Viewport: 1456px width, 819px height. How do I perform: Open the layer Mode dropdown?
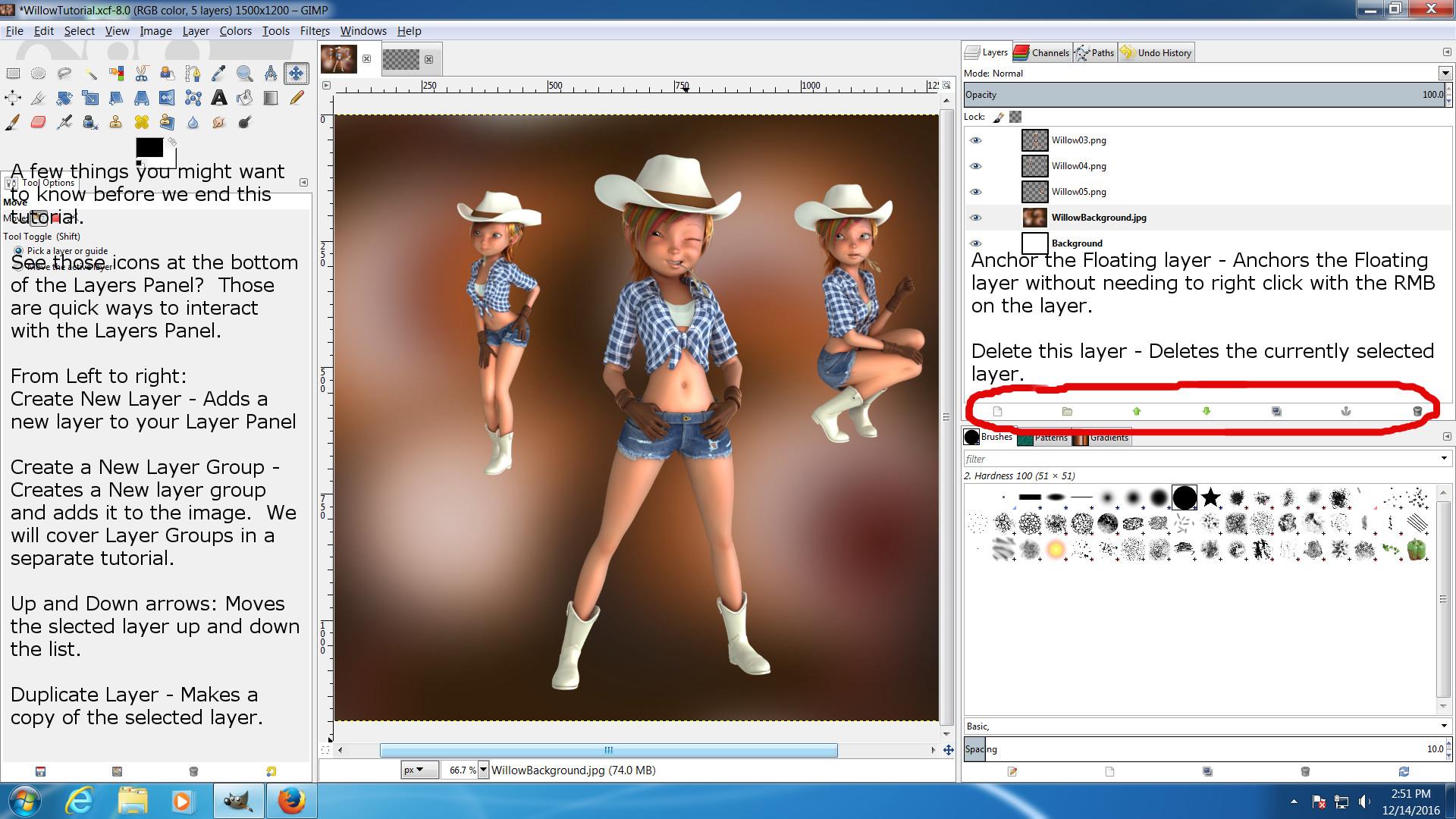pos(1445,74)
